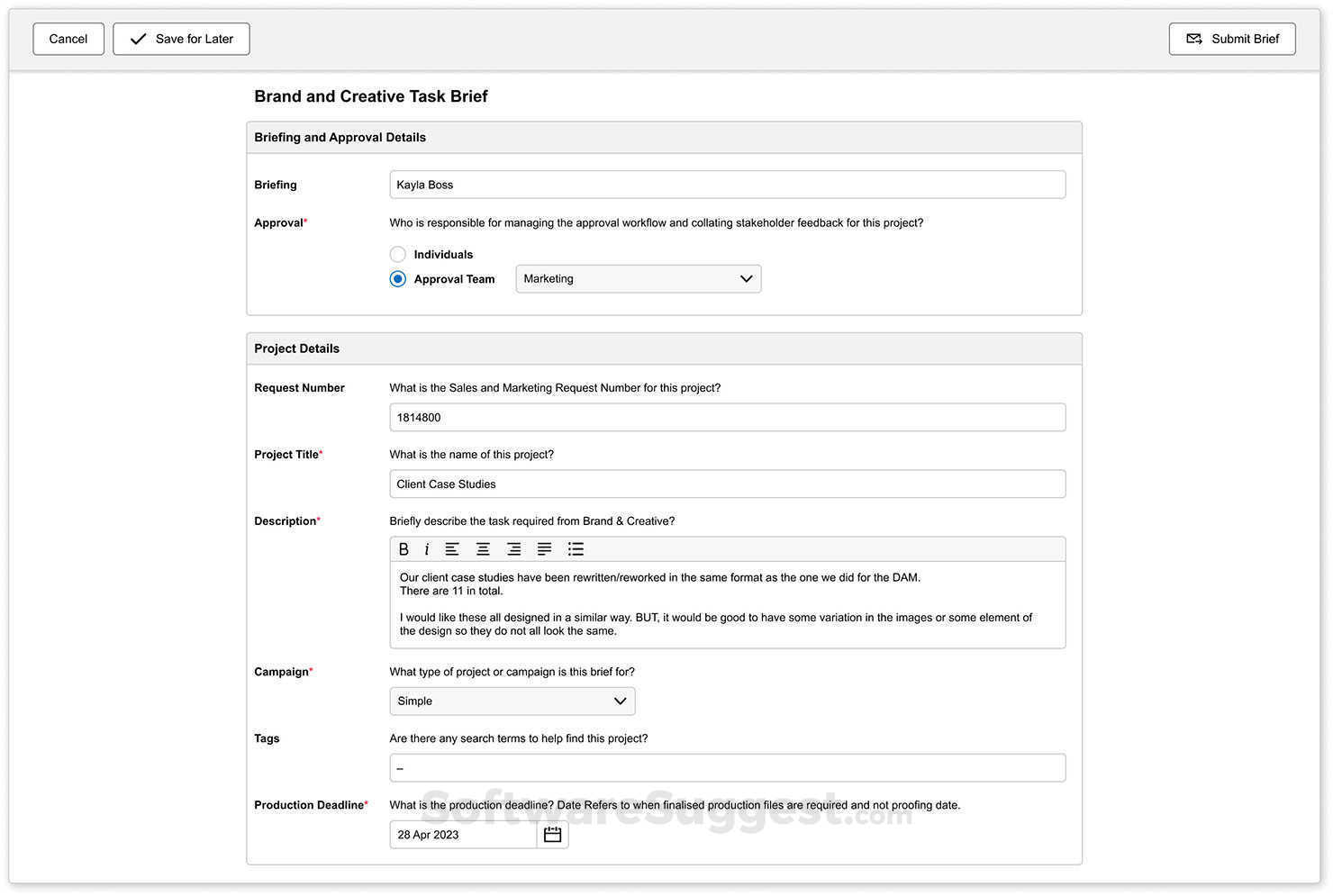Cancel the task brief

point(68,39)
